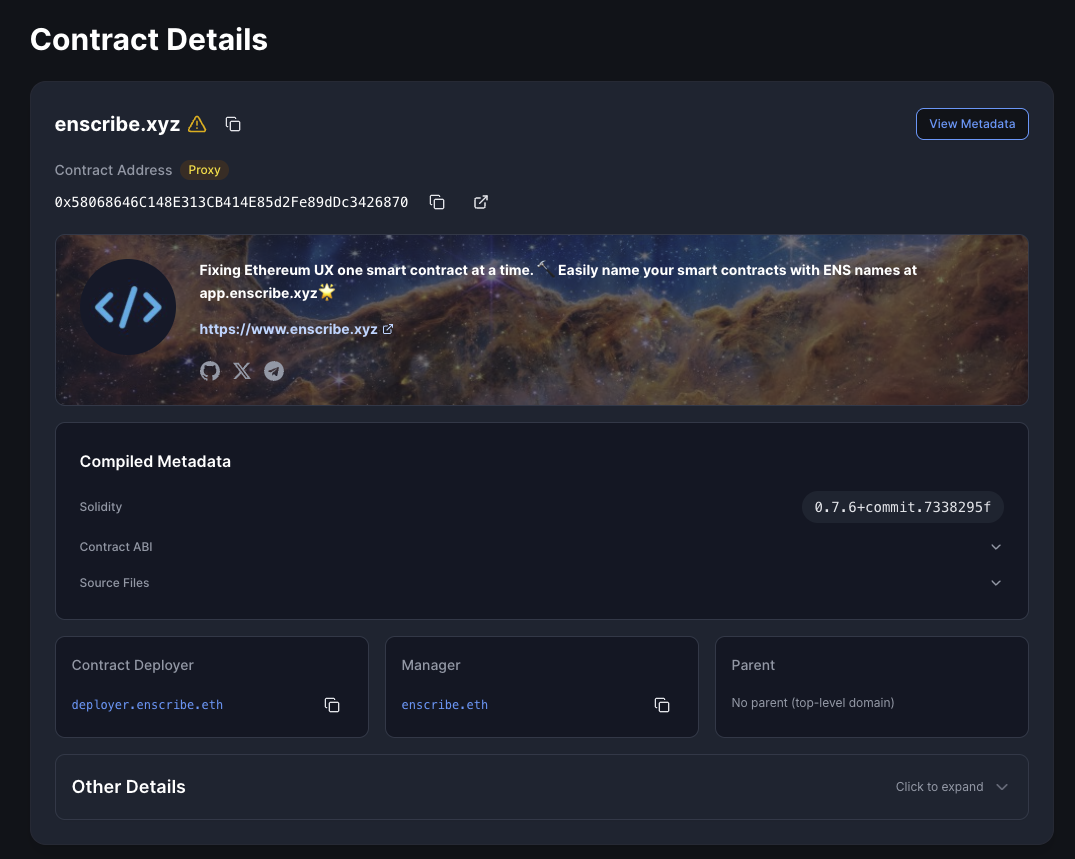The width and height of the screenshot is (1075, 859).
Task: Open the enscribe.eth Manager link
Action: [445, 705]
